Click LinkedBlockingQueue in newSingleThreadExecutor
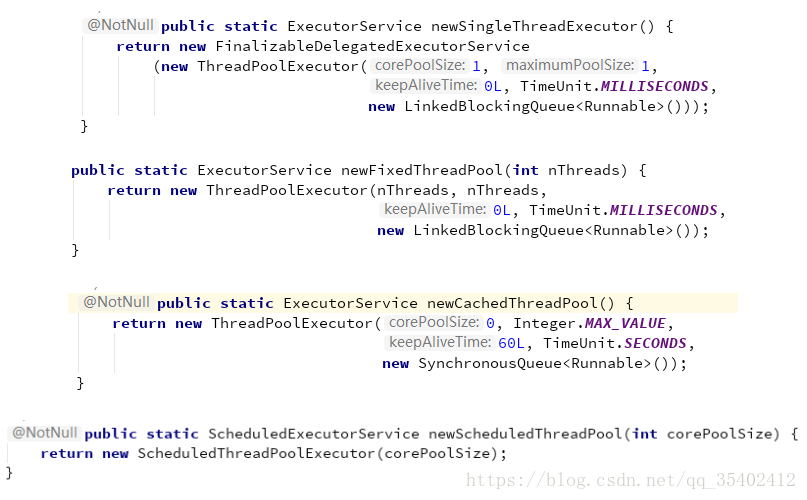The width and height of the screenshot is (807, 500). (x=489, y=107)
